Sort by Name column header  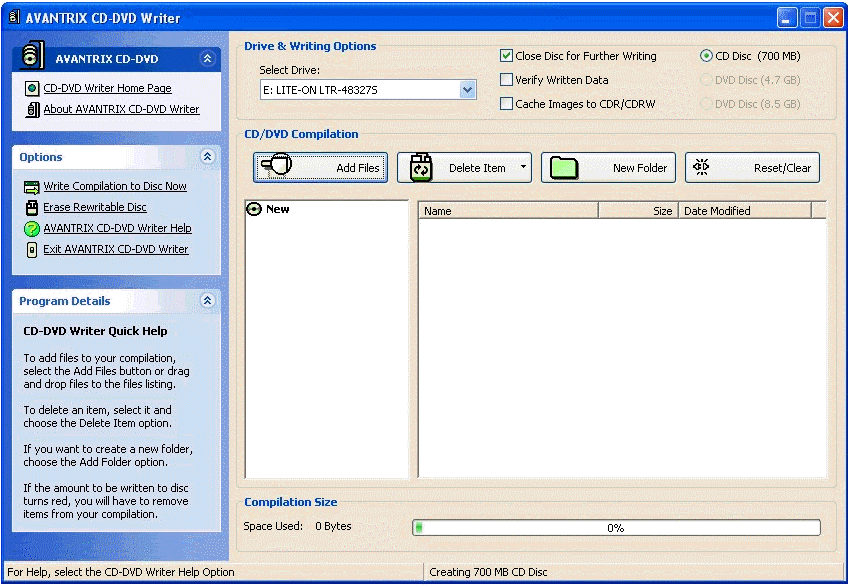(508, 211)
